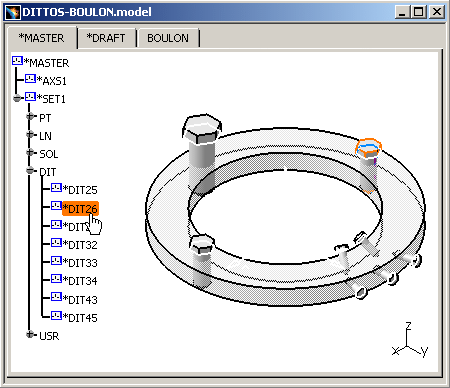Viewport: 450px width, 388px height.
Task: Expand the PT branch
Action: [x=30, y=116]
